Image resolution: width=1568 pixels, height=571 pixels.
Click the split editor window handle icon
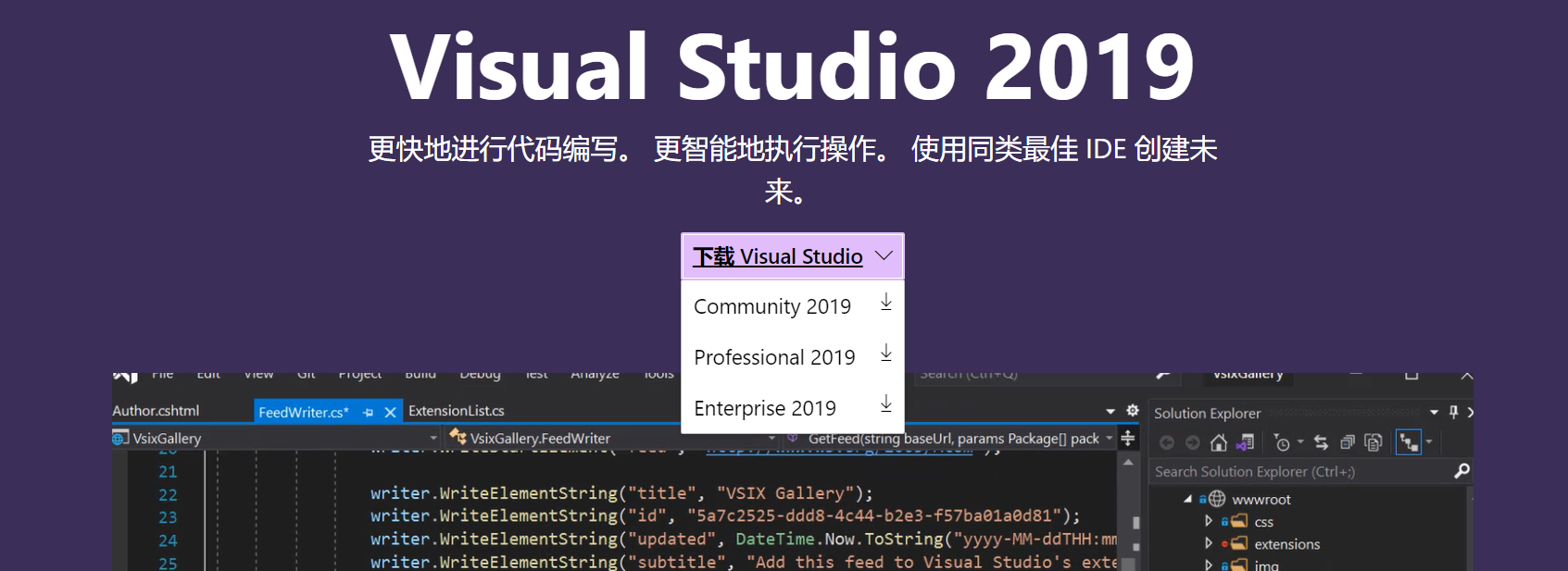click(1128, 439)
